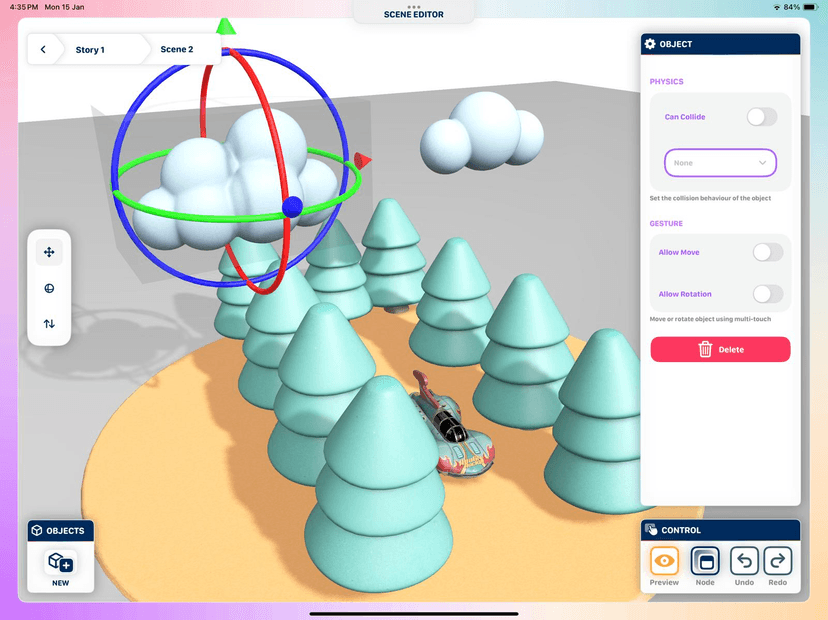
Task: Tap the three-dot handle above Scene Editor
Action: click(414, 7)
